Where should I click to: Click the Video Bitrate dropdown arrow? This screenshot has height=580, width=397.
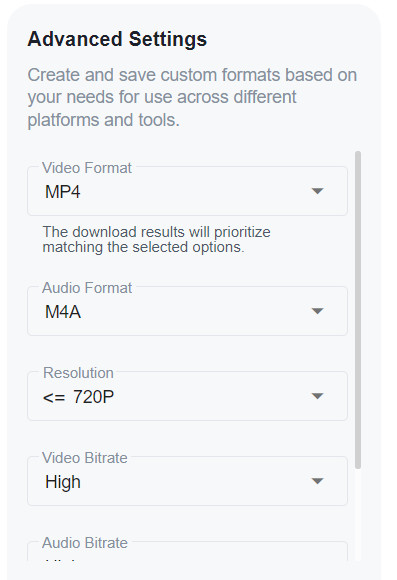[x=317, y=481]
